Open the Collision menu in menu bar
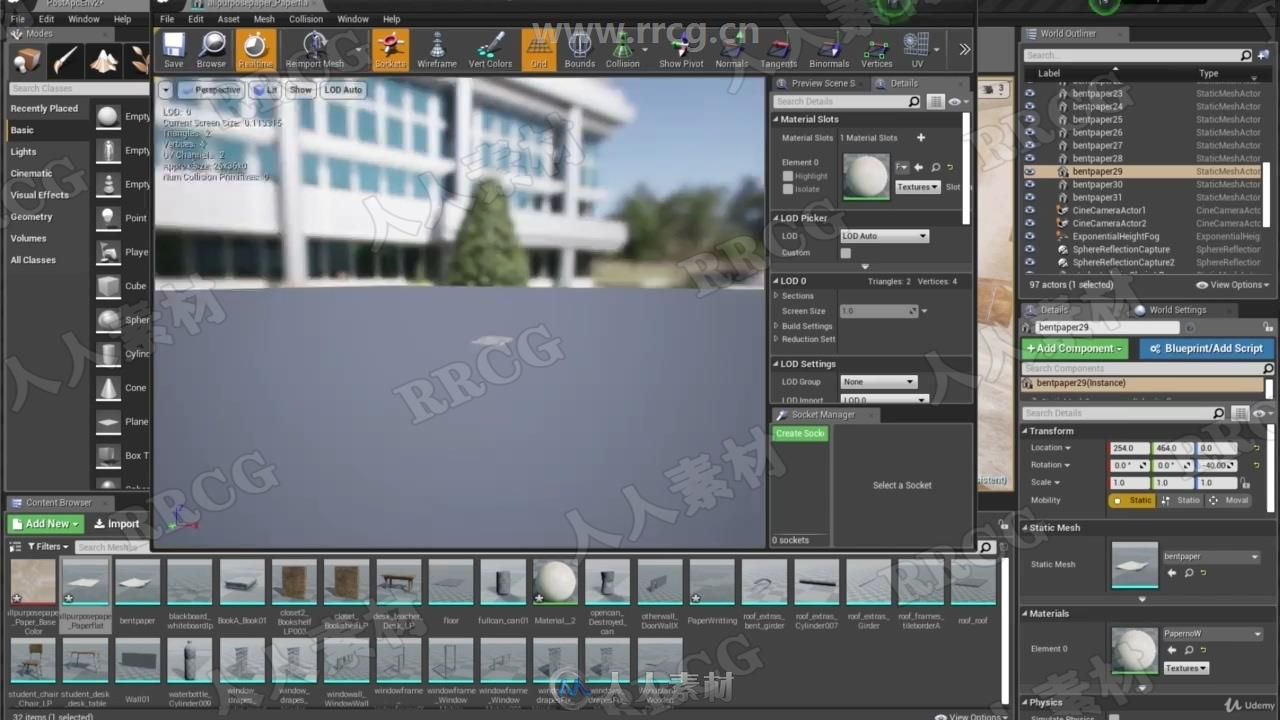 coord(306,19)
